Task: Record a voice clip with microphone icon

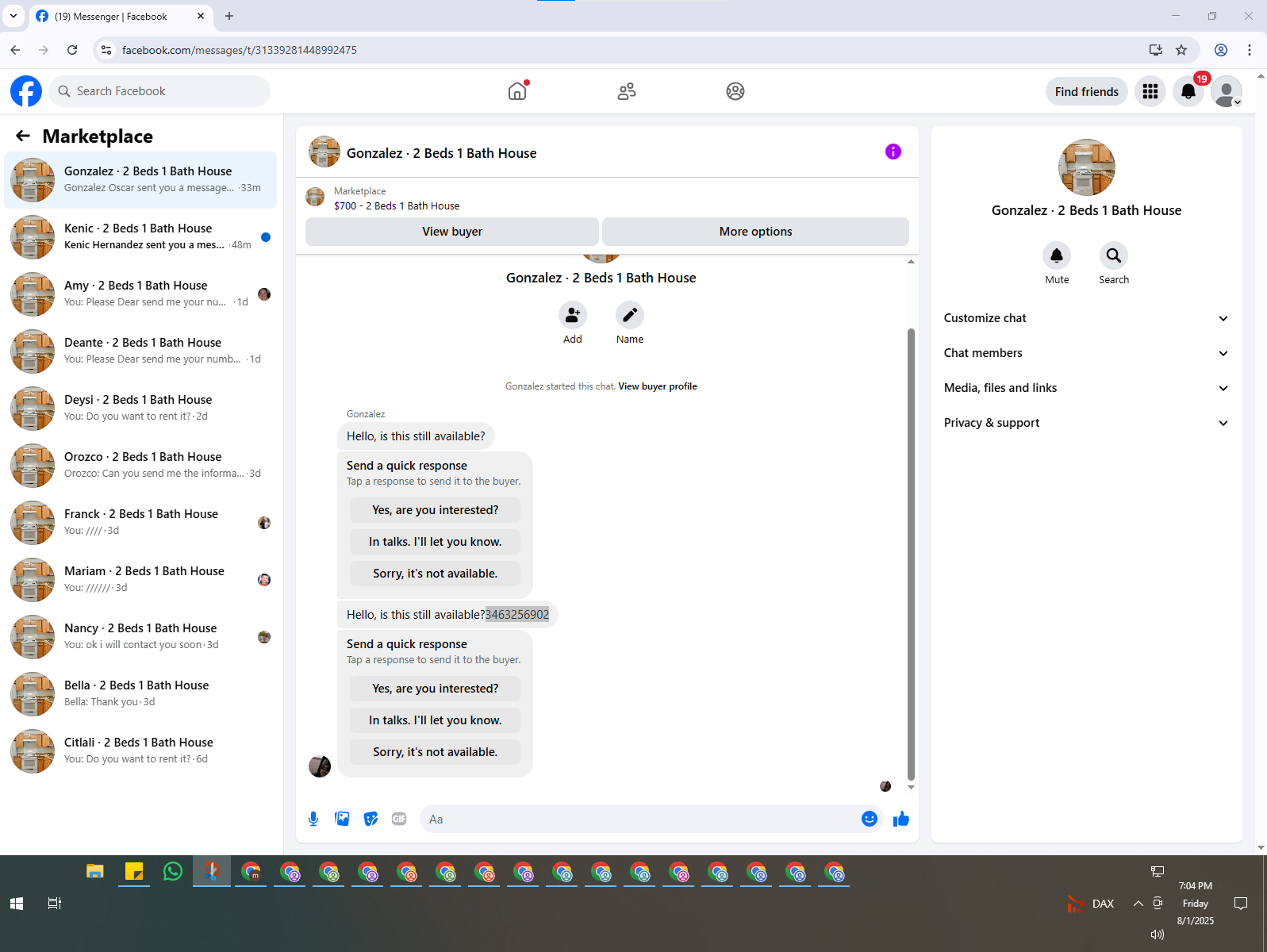Action: pyautogui.click(x=313, y=819)
